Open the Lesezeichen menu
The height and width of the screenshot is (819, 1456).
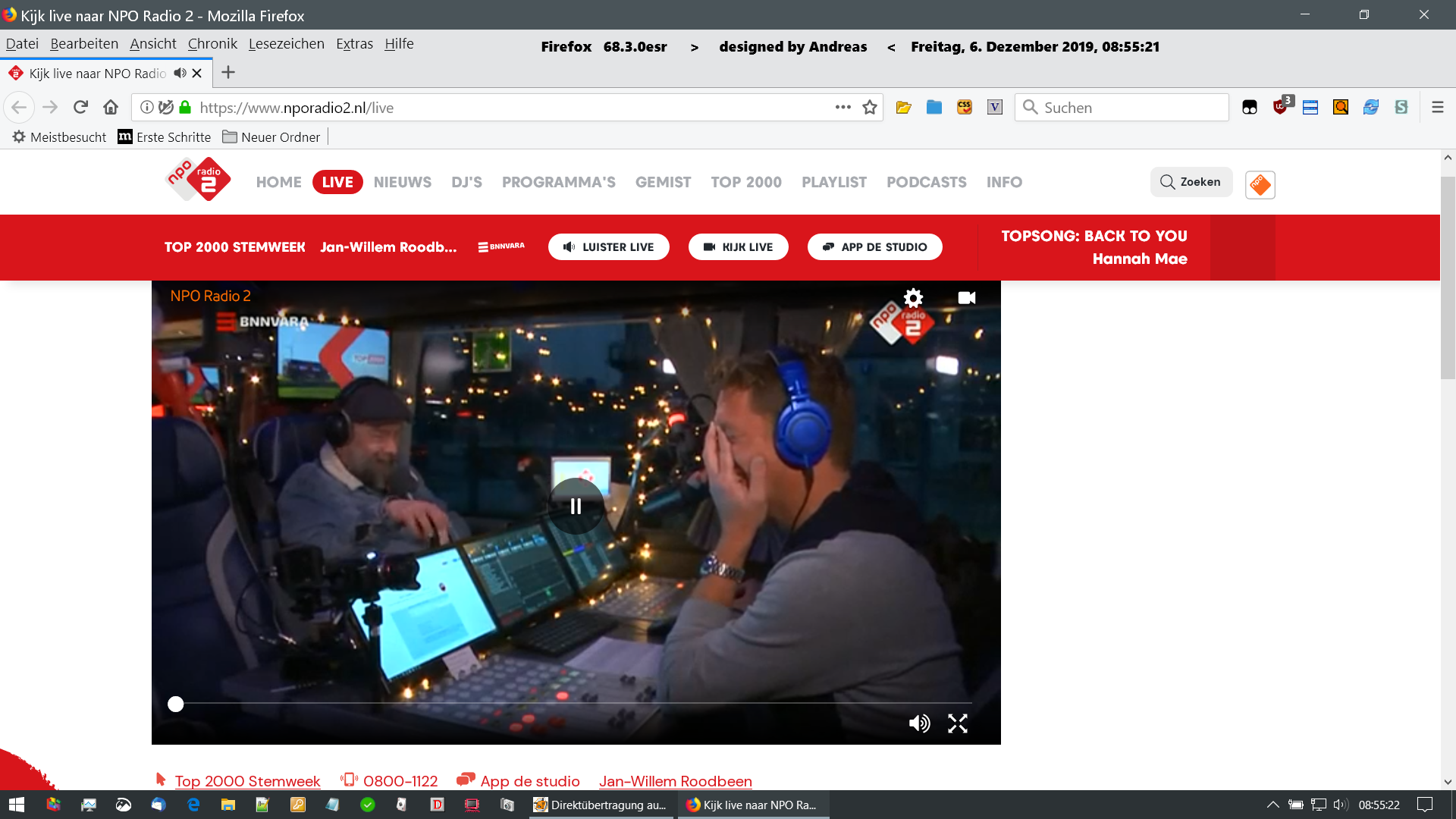(x=286, y=44)
